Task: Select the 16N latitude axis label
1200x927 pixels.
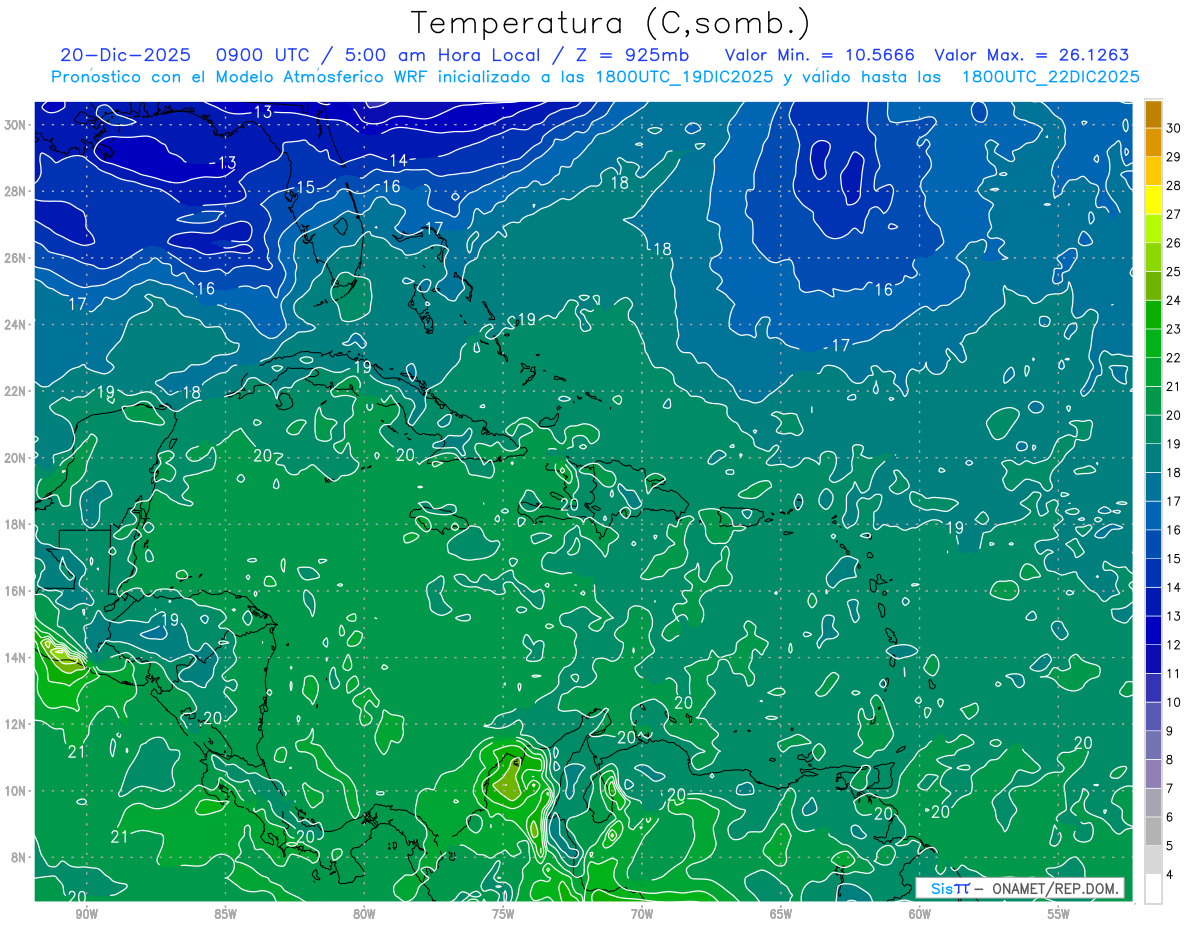Action: tap(15, 591)
